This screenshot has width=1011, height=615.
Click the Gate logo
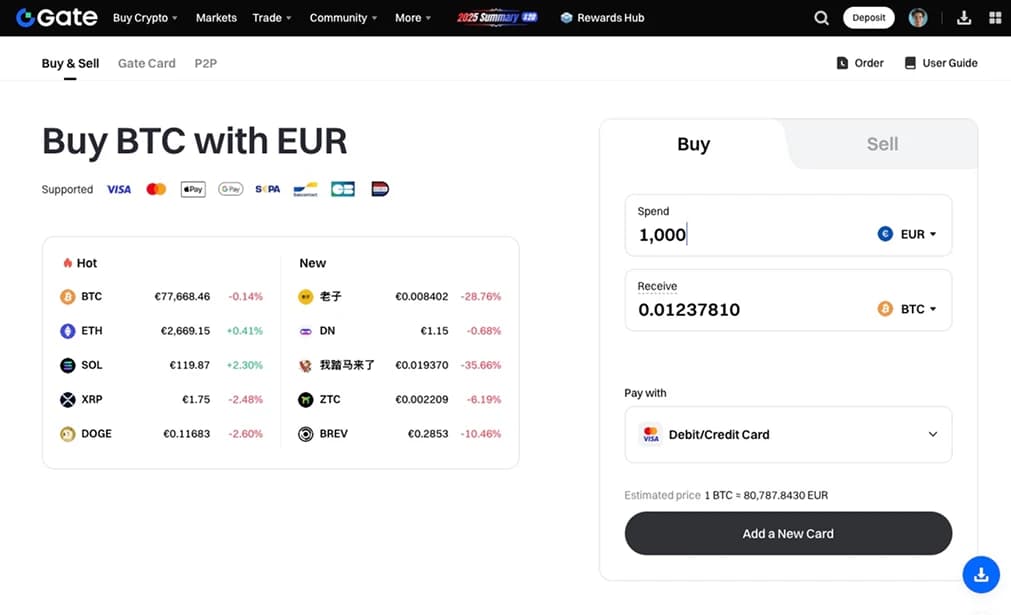57,18
